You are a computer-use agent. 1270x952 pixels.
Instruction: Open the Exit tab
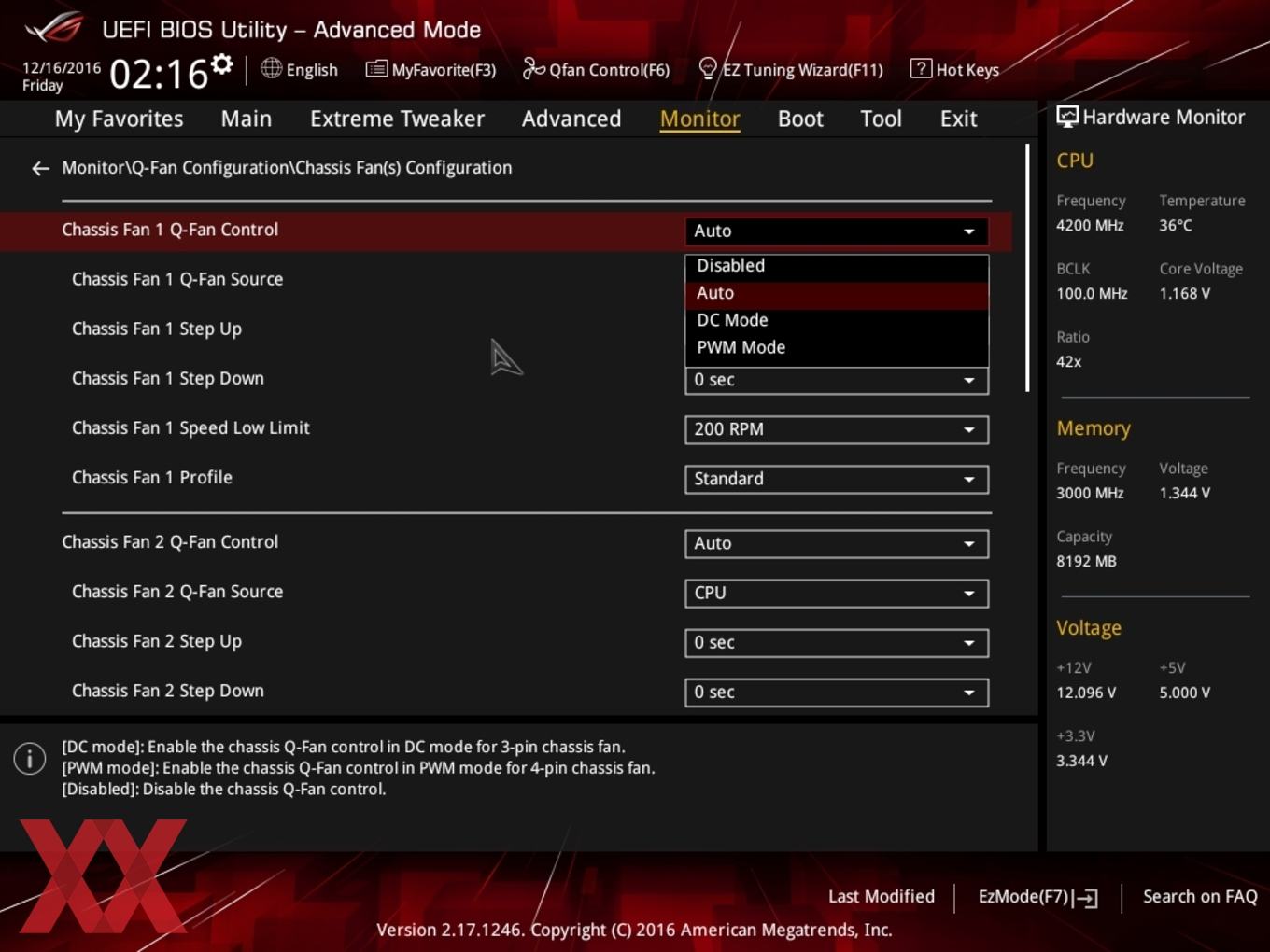(958, 119)
